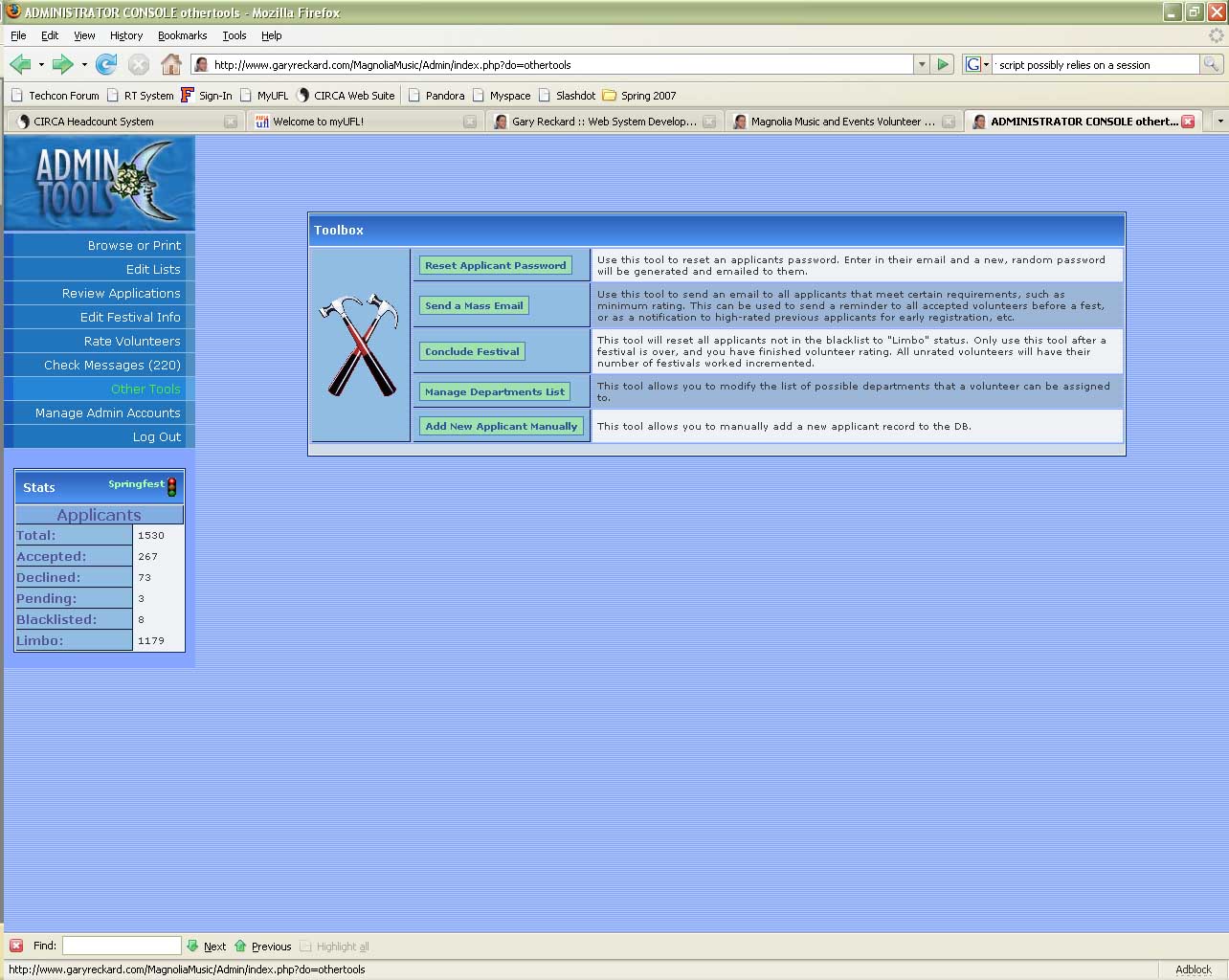This screenshot has height=980, width=1229.
Task: Reload the page with the refresh icon
Action: pyautogui.click(x=106, y=64)
